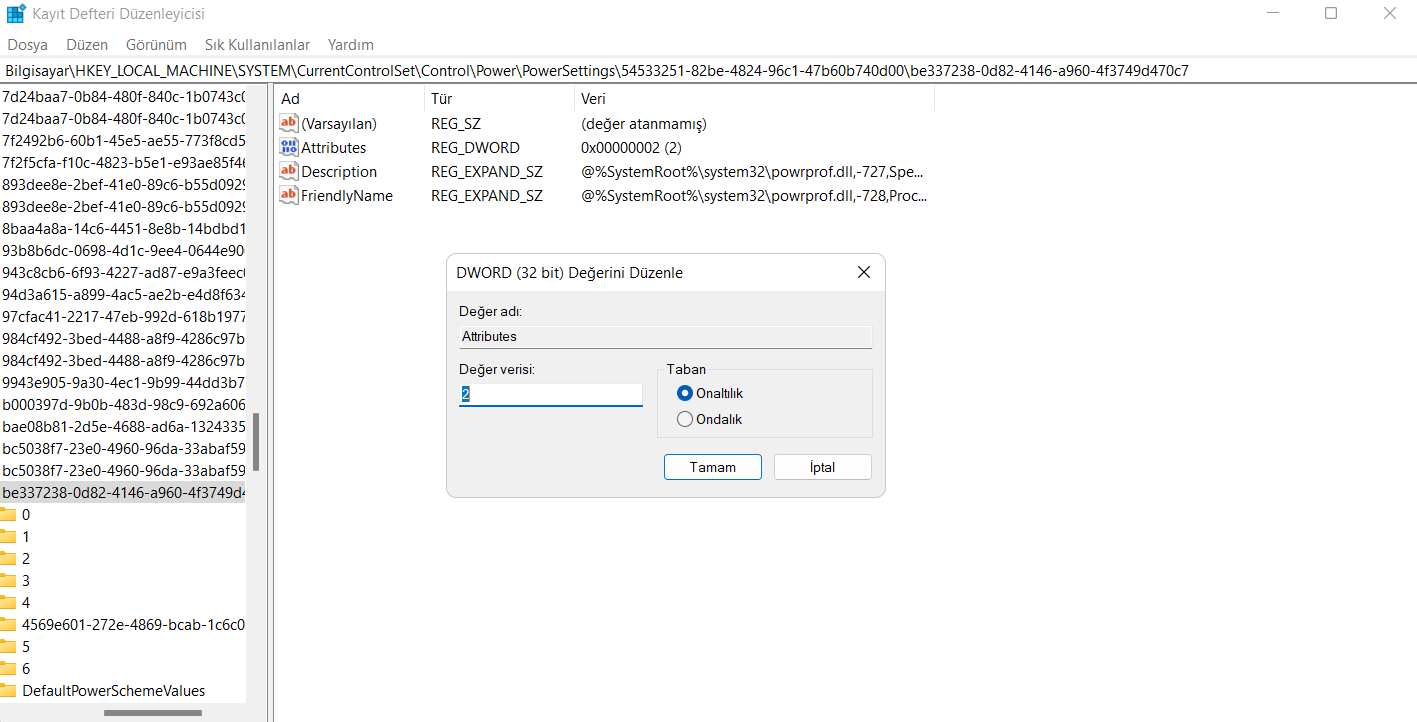Image resolution: width=1417 pixels, height=722 pixels.
Task: Click the REG_EXPAND_SZ type of Description row
Action: coord(487,172)
